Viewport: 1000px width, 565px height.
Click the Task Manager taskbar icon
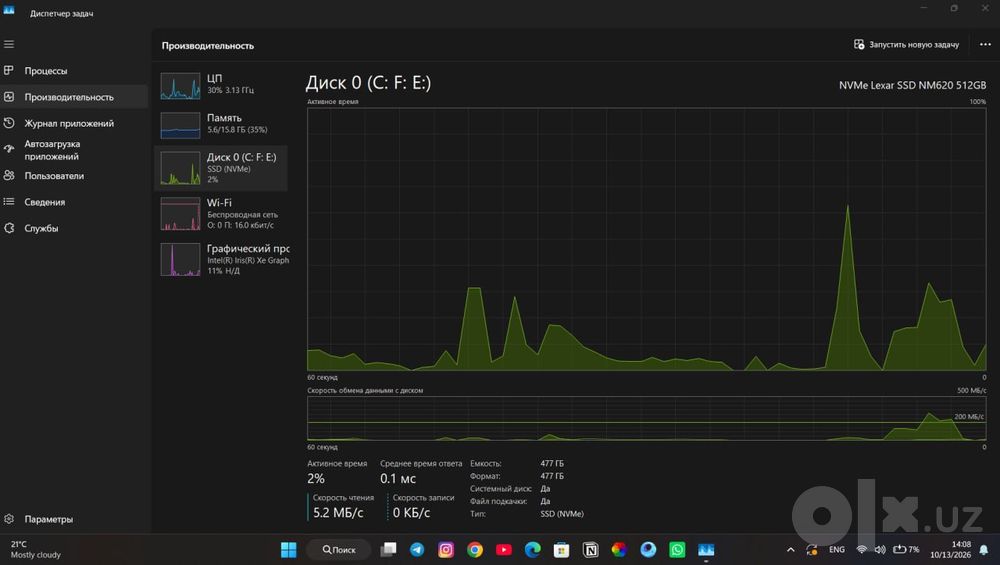[x=706, y=550]
